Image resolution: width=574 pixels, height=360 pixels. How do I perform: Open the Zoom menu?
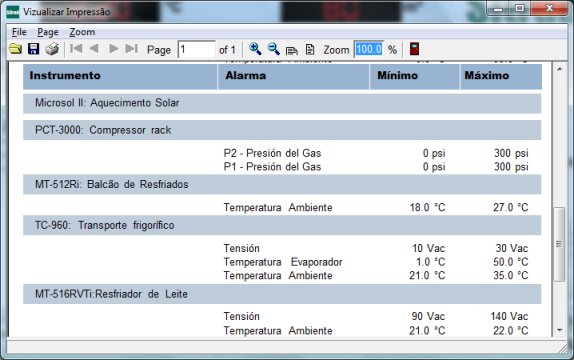82,32
